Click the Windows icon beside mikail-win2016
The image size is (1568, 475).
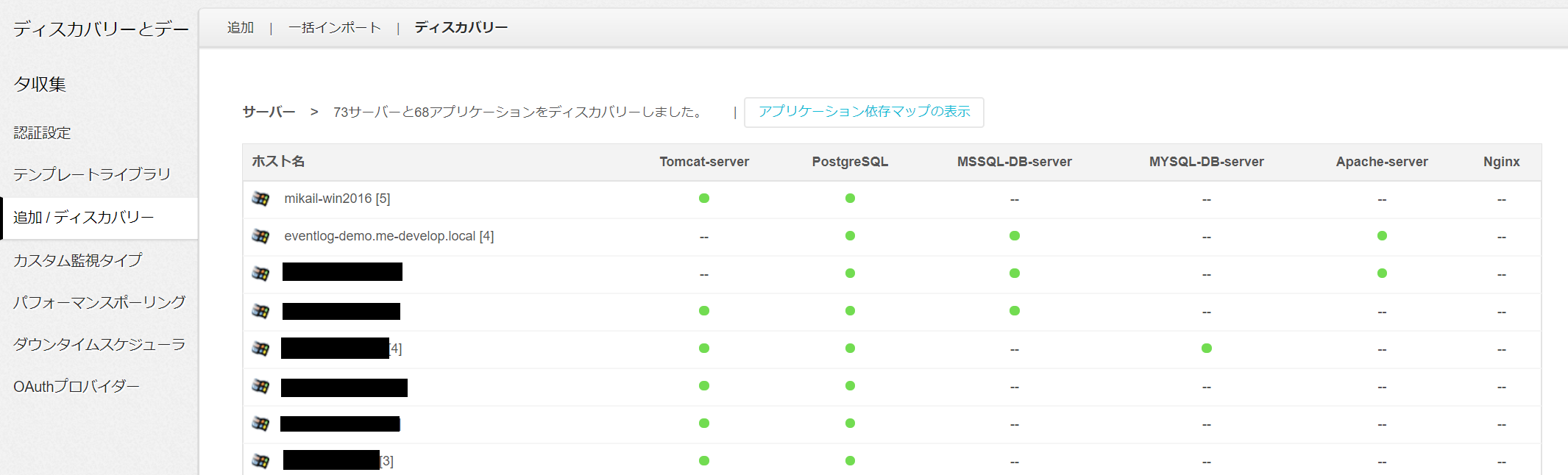point(260,199)
